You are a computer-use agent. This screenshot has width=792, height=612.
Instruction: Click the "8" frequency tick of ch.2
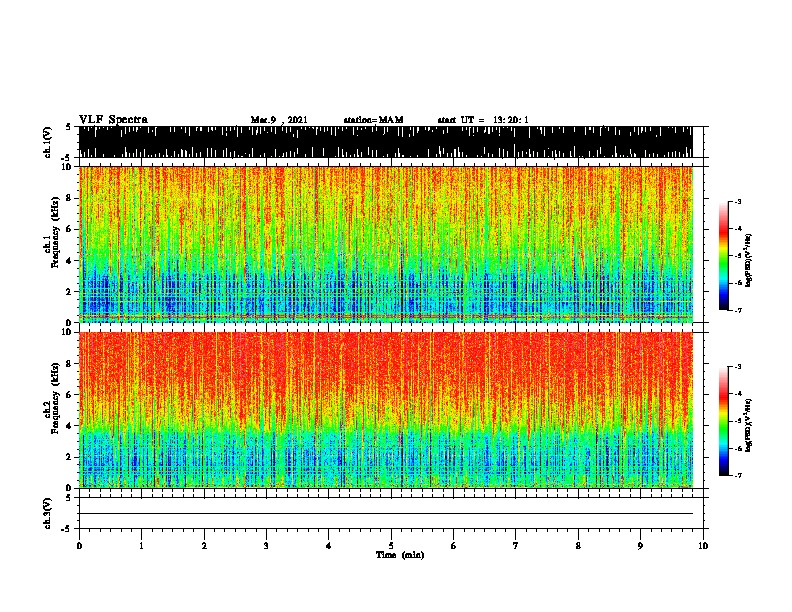click(x=70, y=364)
